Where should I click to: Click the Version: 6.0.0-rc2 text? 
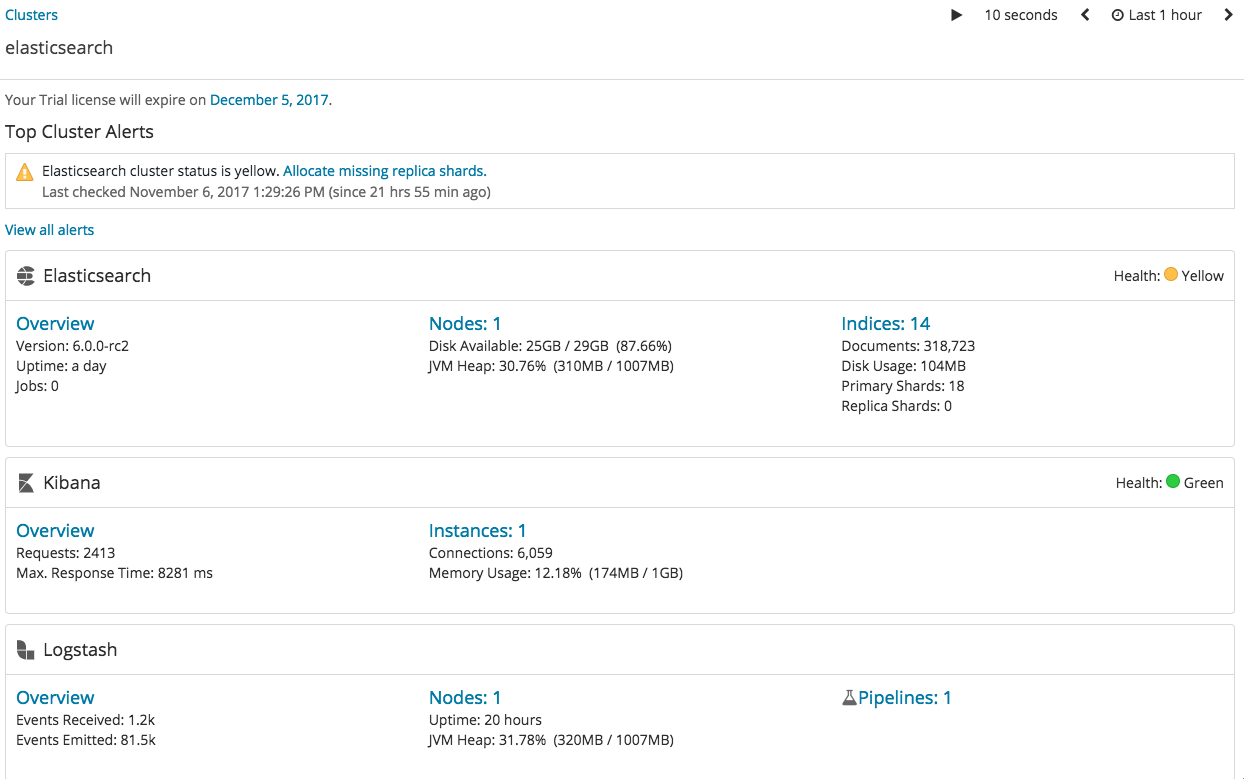72,346
